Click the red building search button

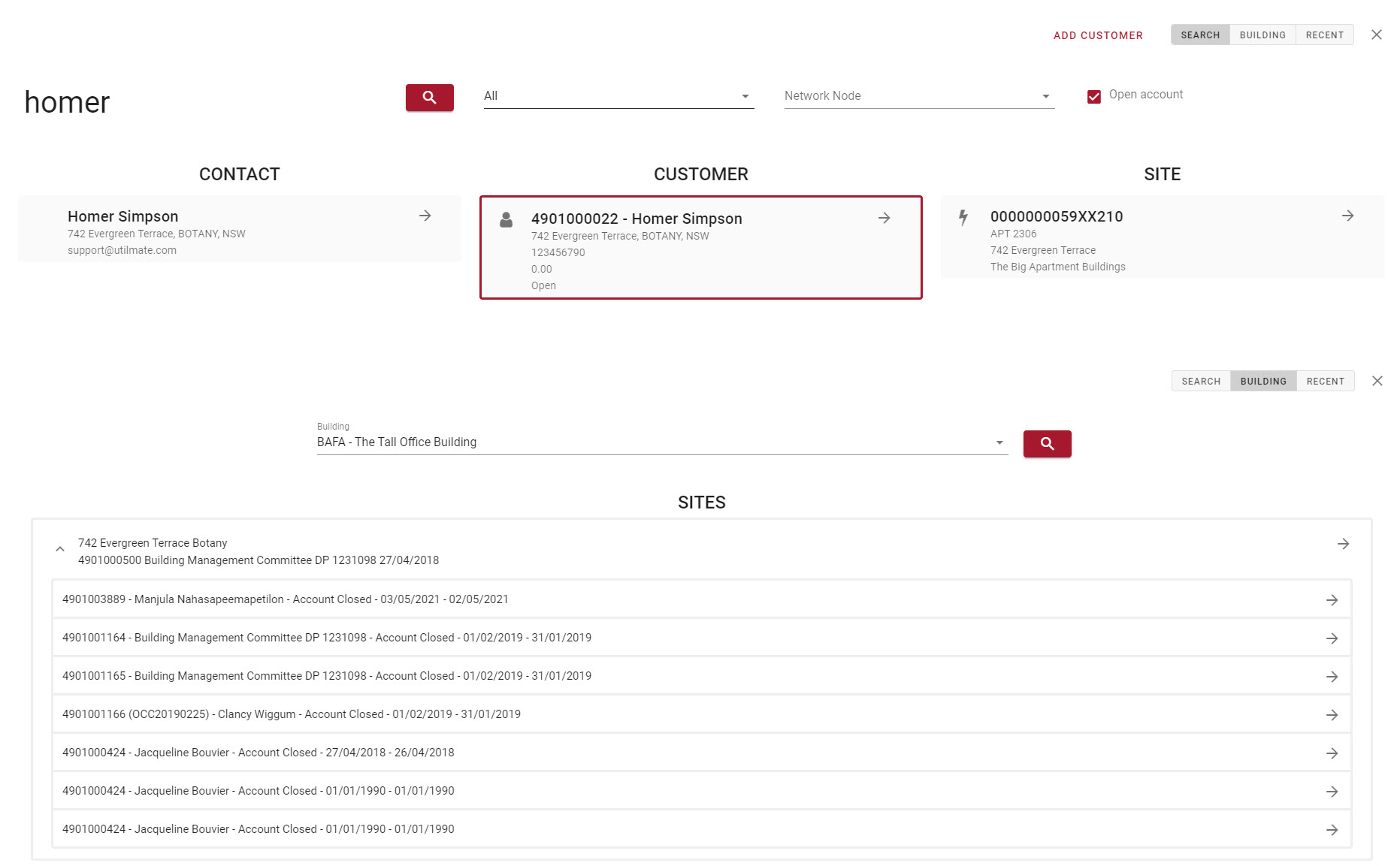point(1047,444)
